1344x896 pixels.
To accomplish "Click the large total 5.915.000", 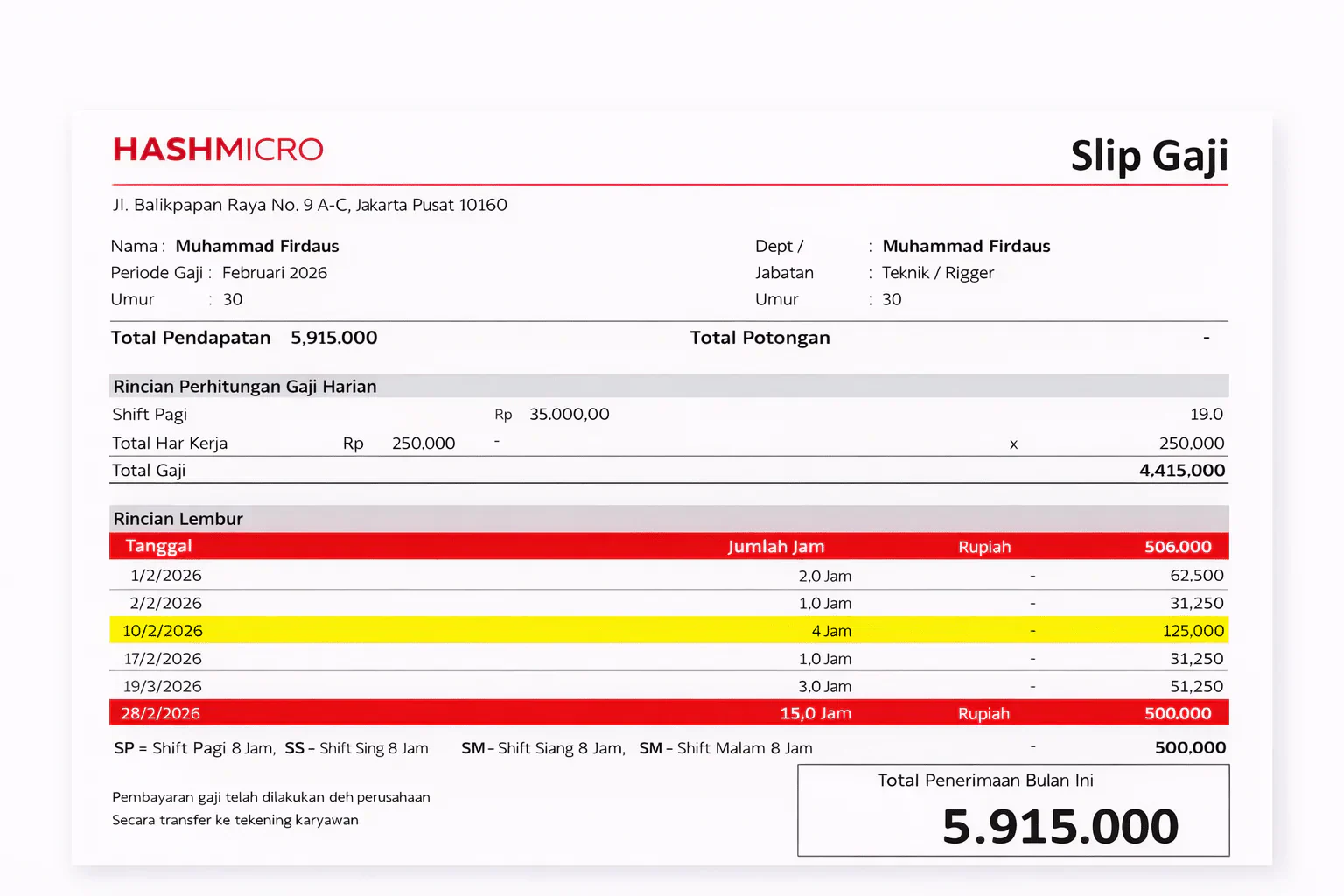I will (1060, 827).
